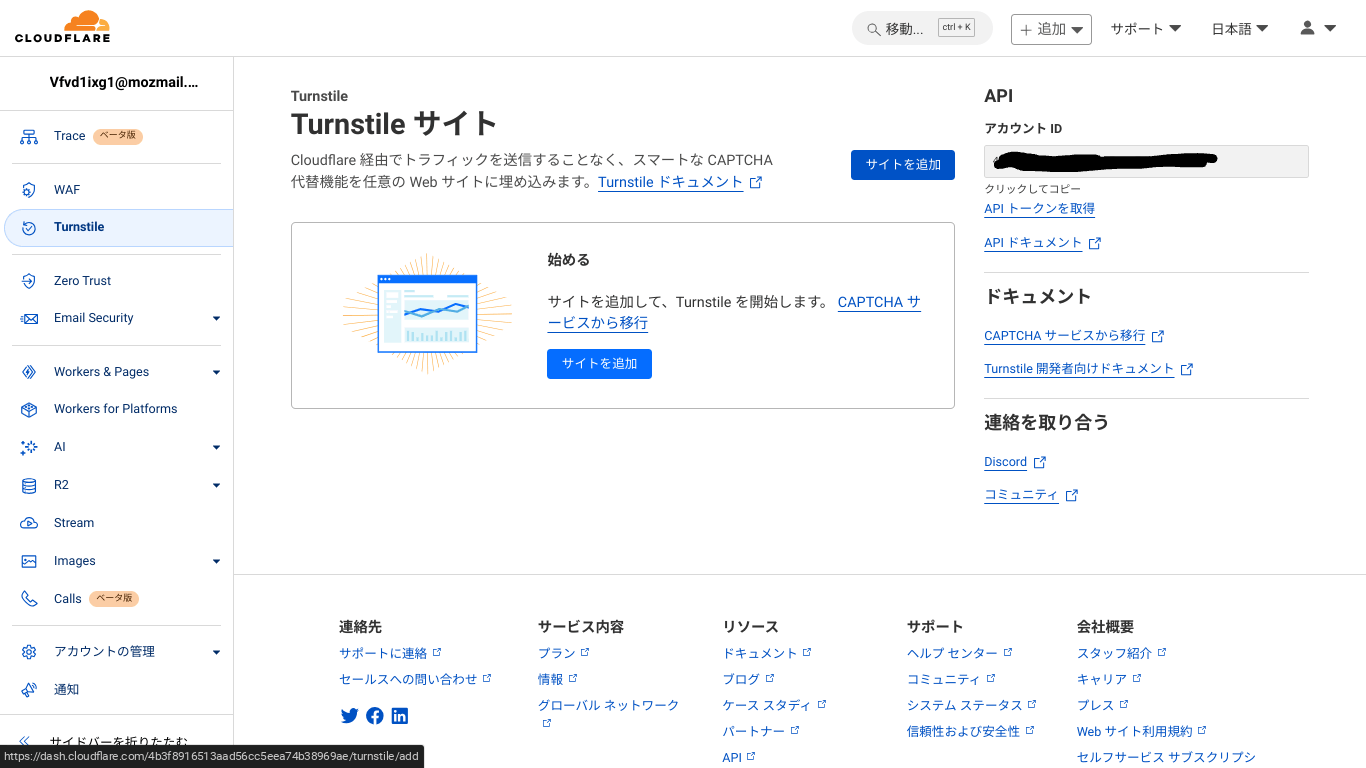Click ヘルプ センター footer link
The image size is (1366, 768).
952,653
